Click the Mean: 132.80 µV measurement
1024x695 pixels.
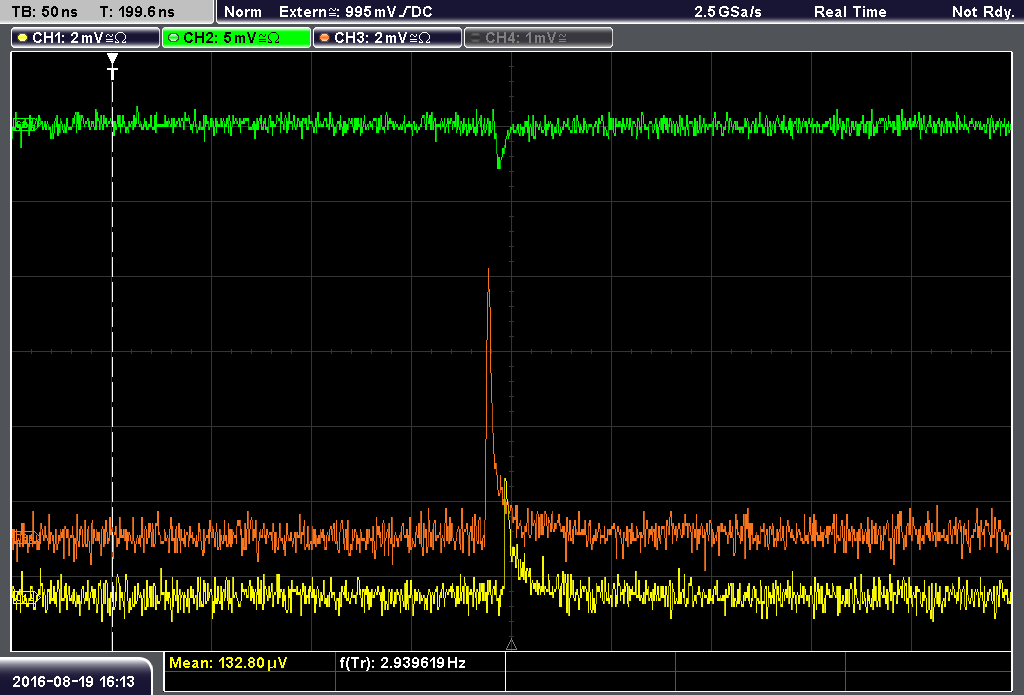click(x=228, y=663)
